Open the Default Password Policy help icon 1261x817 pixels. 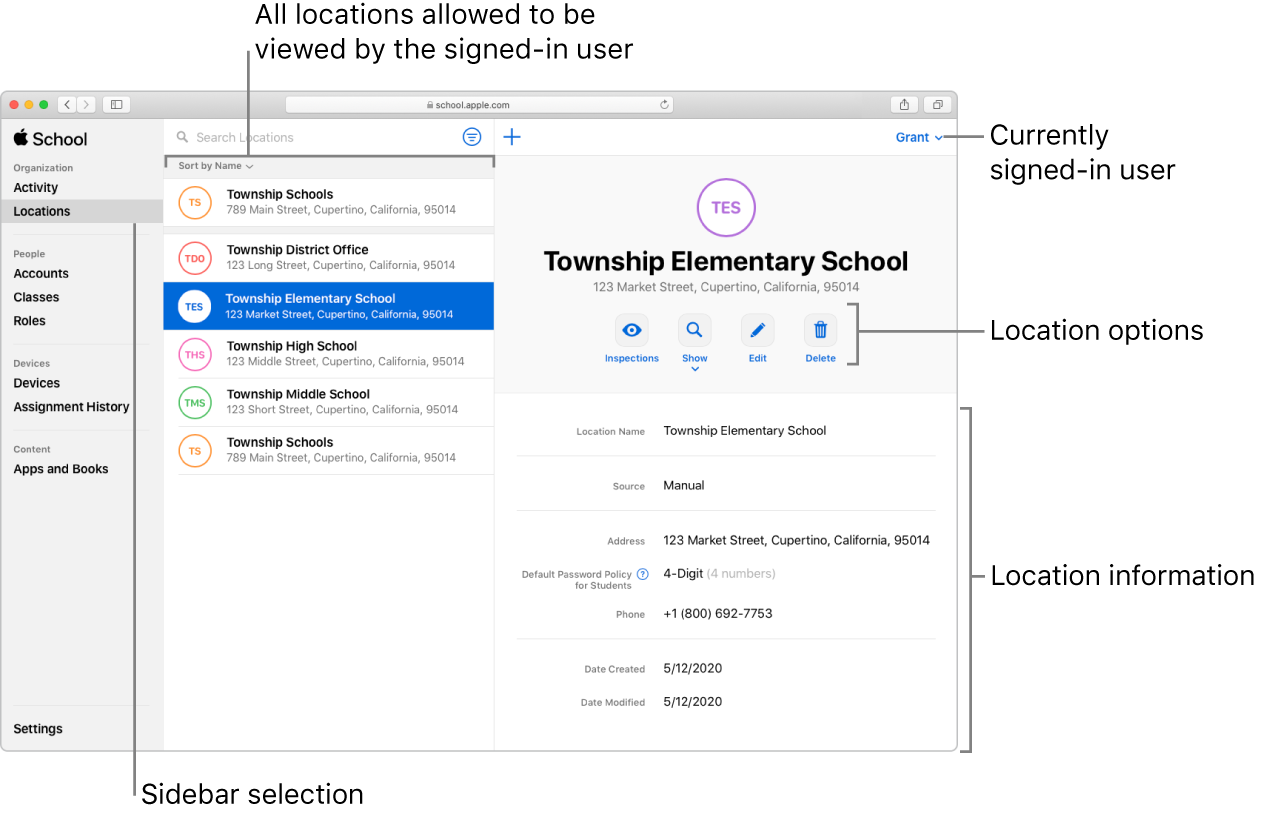641,573
